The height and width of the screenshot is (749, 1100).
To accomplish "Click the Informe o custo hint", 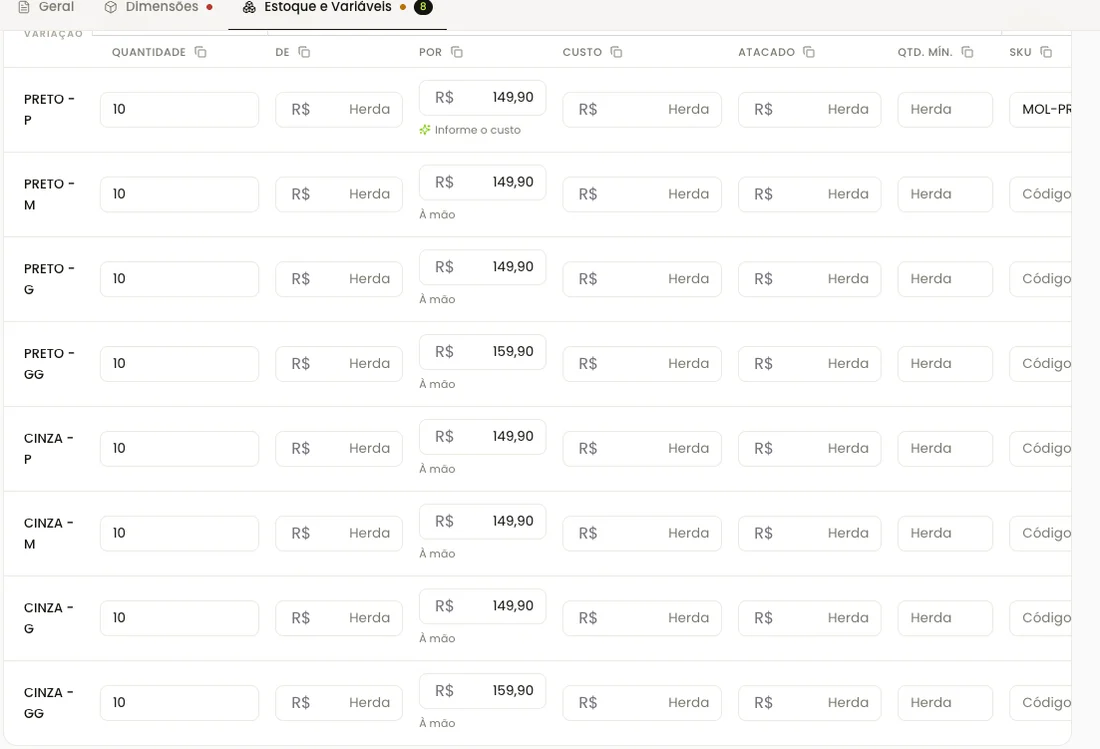I will 477,130.
